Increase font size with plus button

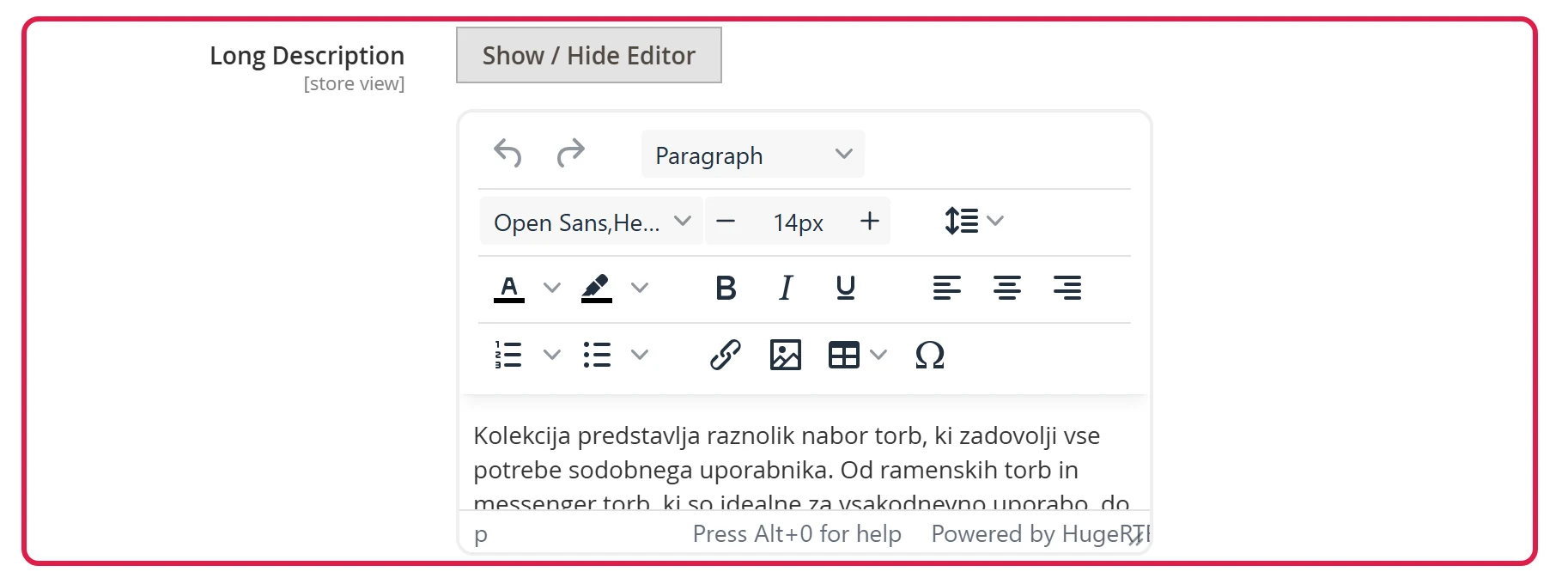[870, 221]
